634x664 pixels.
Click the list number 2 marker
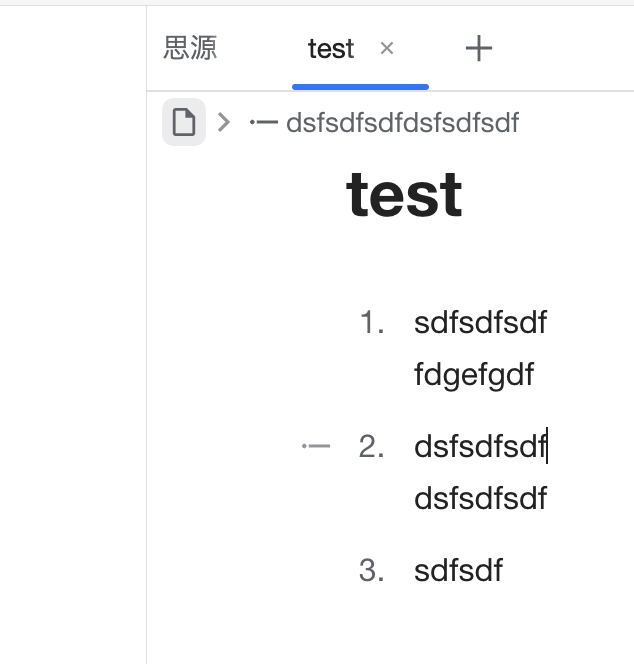(x=372, y=447)
